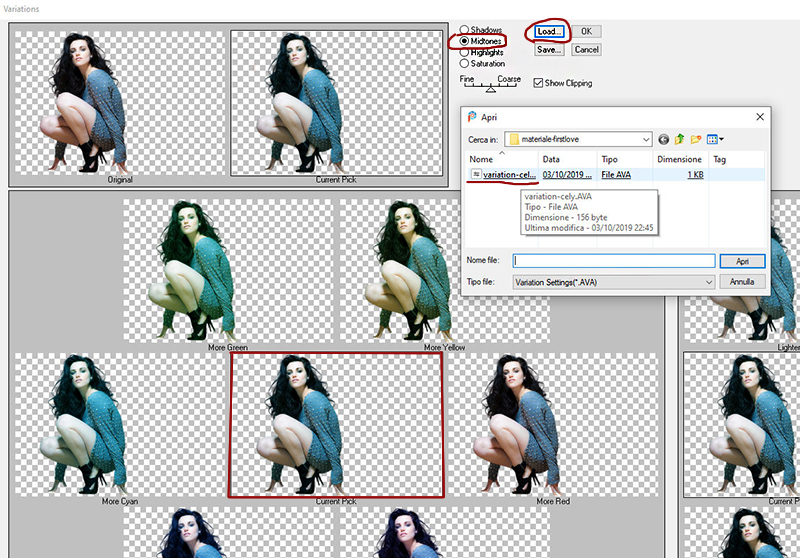Select the Saturation radio button
The width and height of the screenshot is (800, 558).
pos(464,63)
